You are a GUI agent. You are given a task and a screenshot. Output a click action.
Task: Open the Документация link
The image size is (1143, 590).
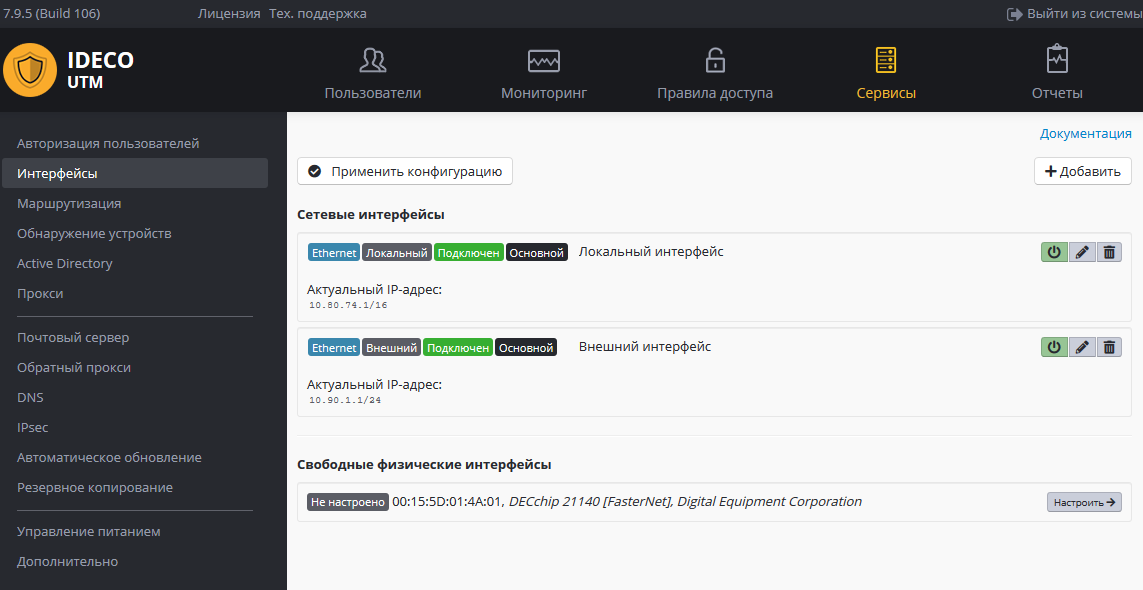(1085, 133)
